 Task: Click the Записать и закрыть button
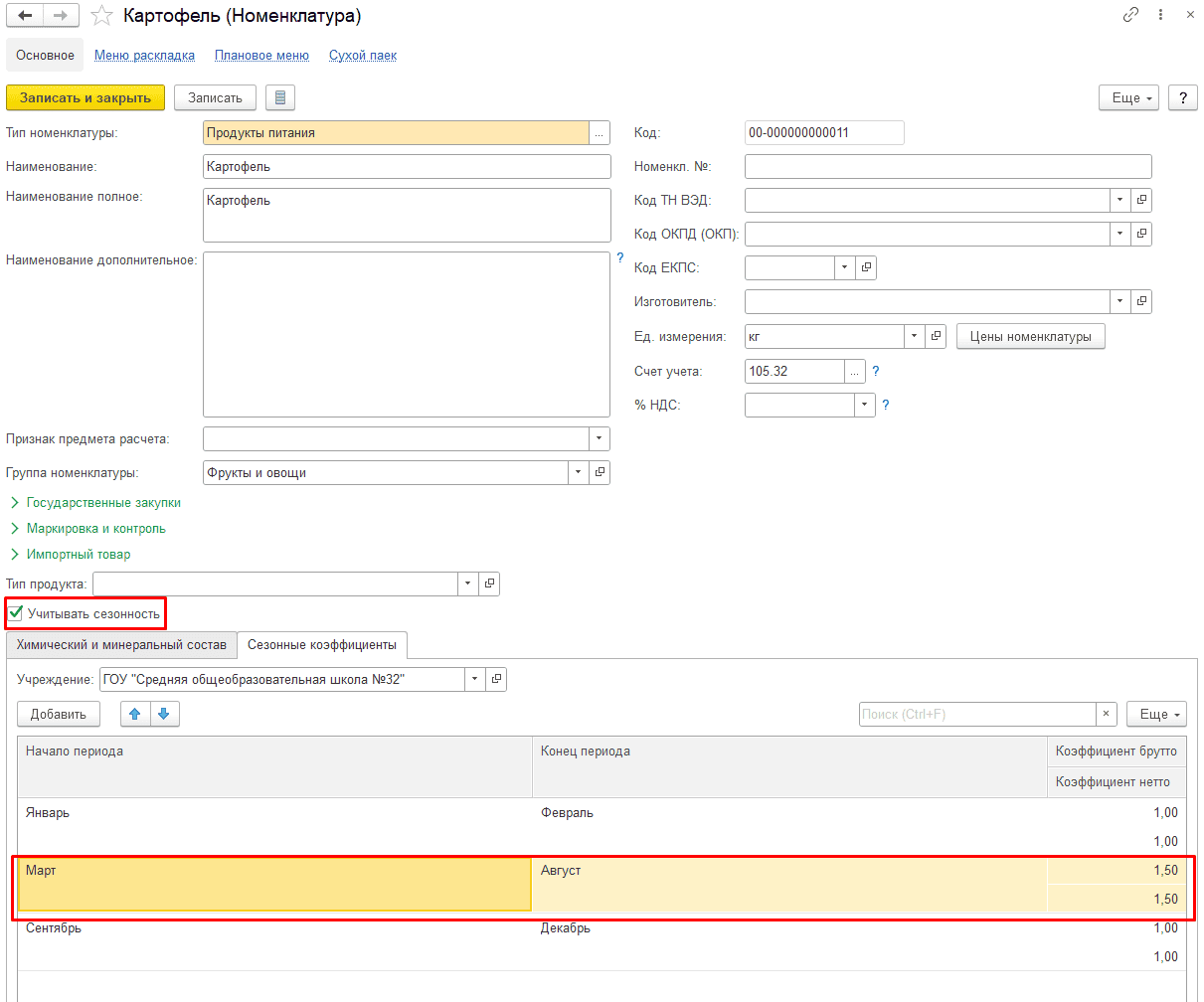86,97
